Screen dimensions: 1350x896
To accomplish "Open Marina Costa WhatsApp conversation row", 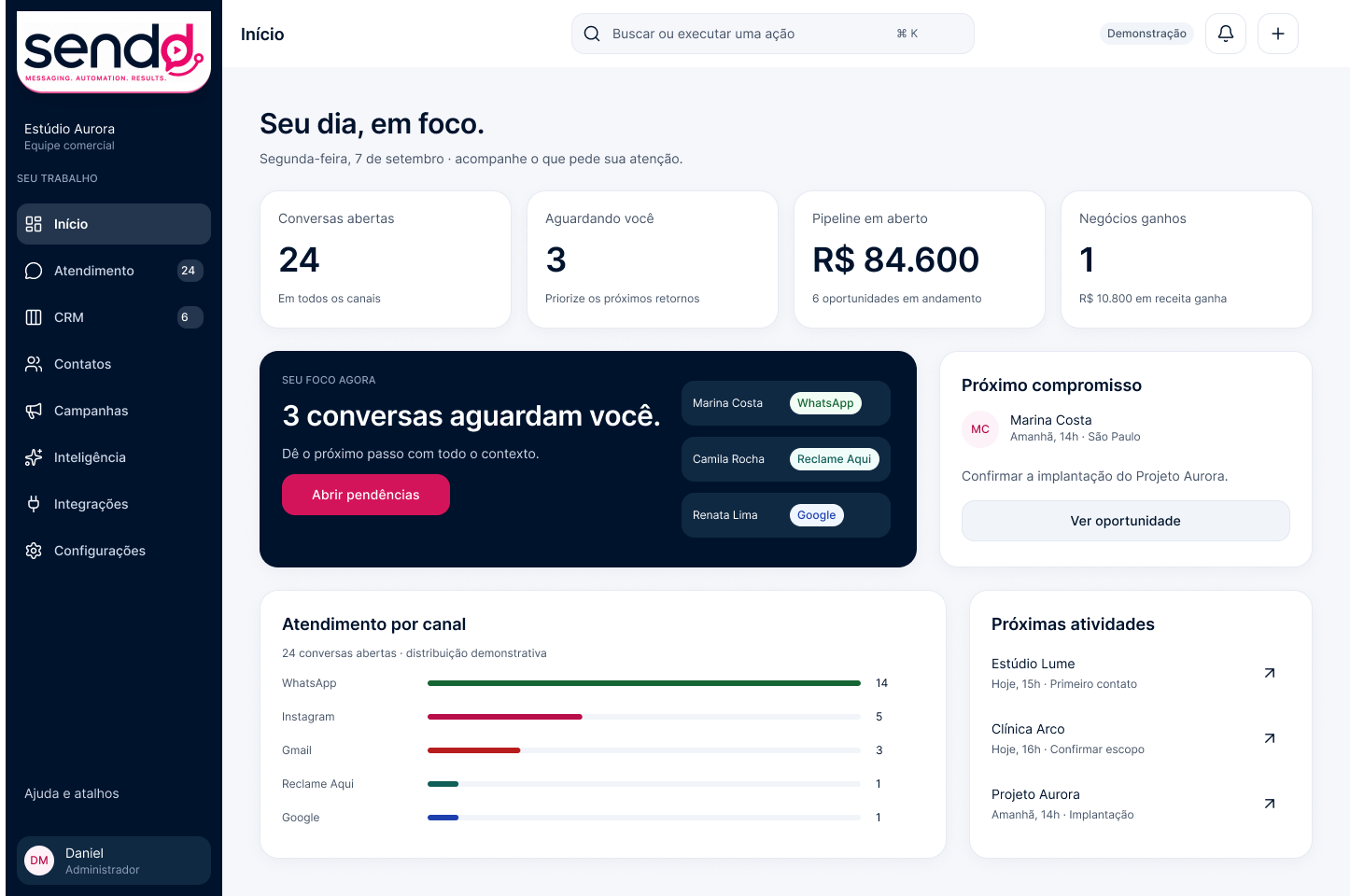I will pyautogui.click(x=786, y=403).
